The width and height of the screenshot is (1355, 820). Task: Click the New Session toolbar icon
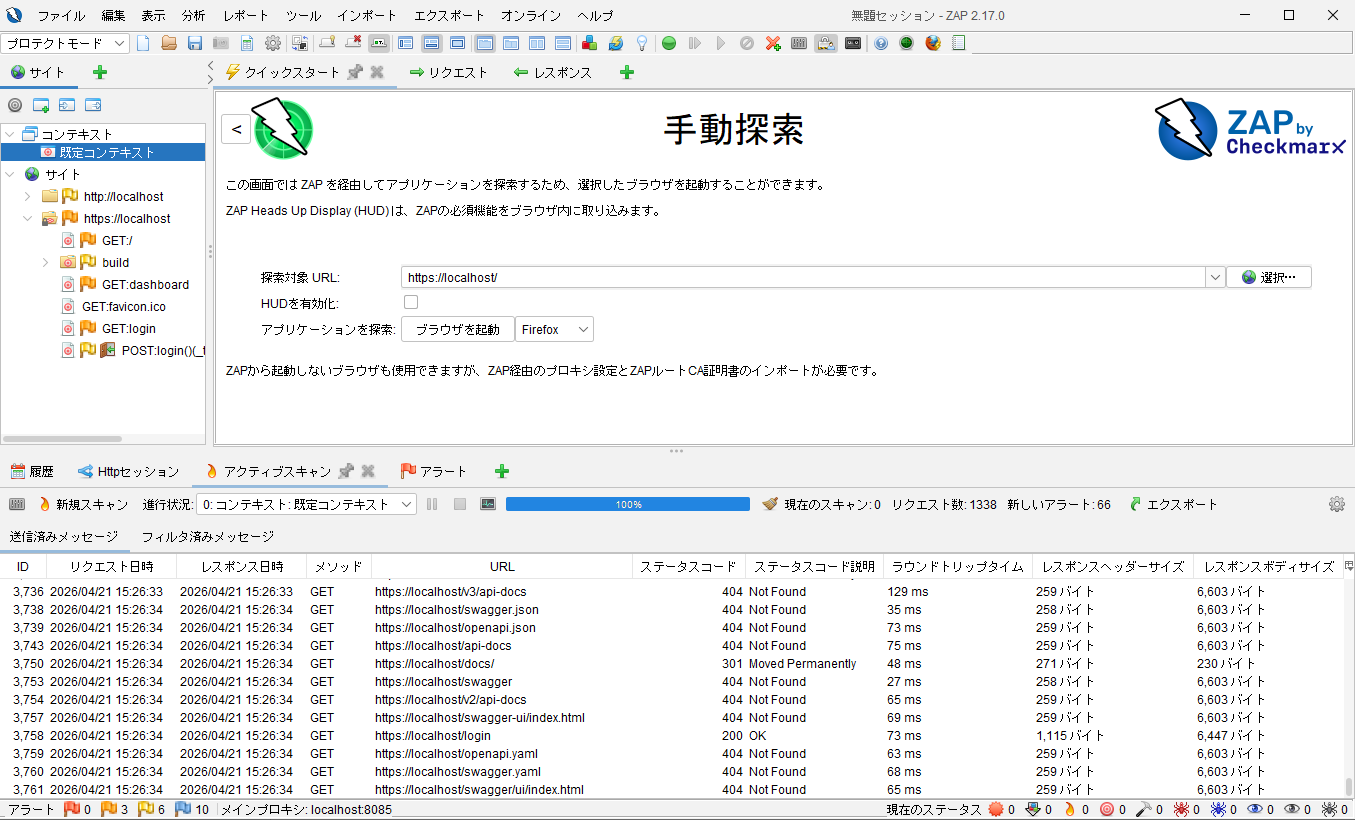tap(143, 43)
